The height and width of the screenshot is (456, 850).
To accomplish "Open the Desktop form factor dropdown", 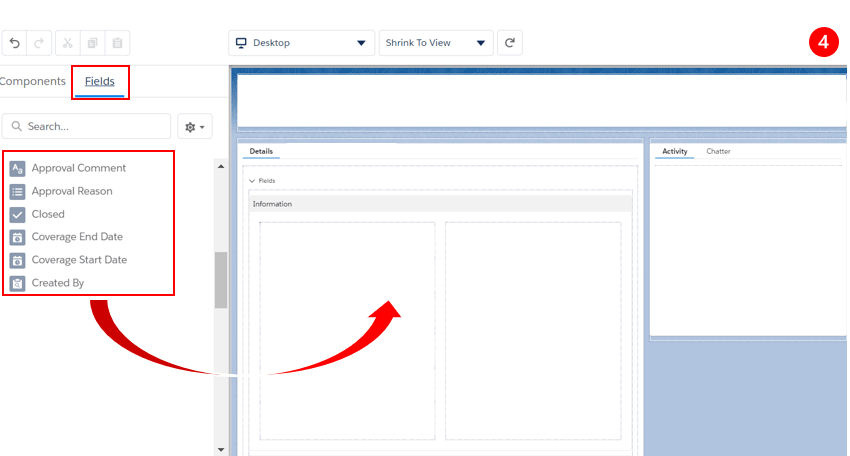I will pos(301,43).
